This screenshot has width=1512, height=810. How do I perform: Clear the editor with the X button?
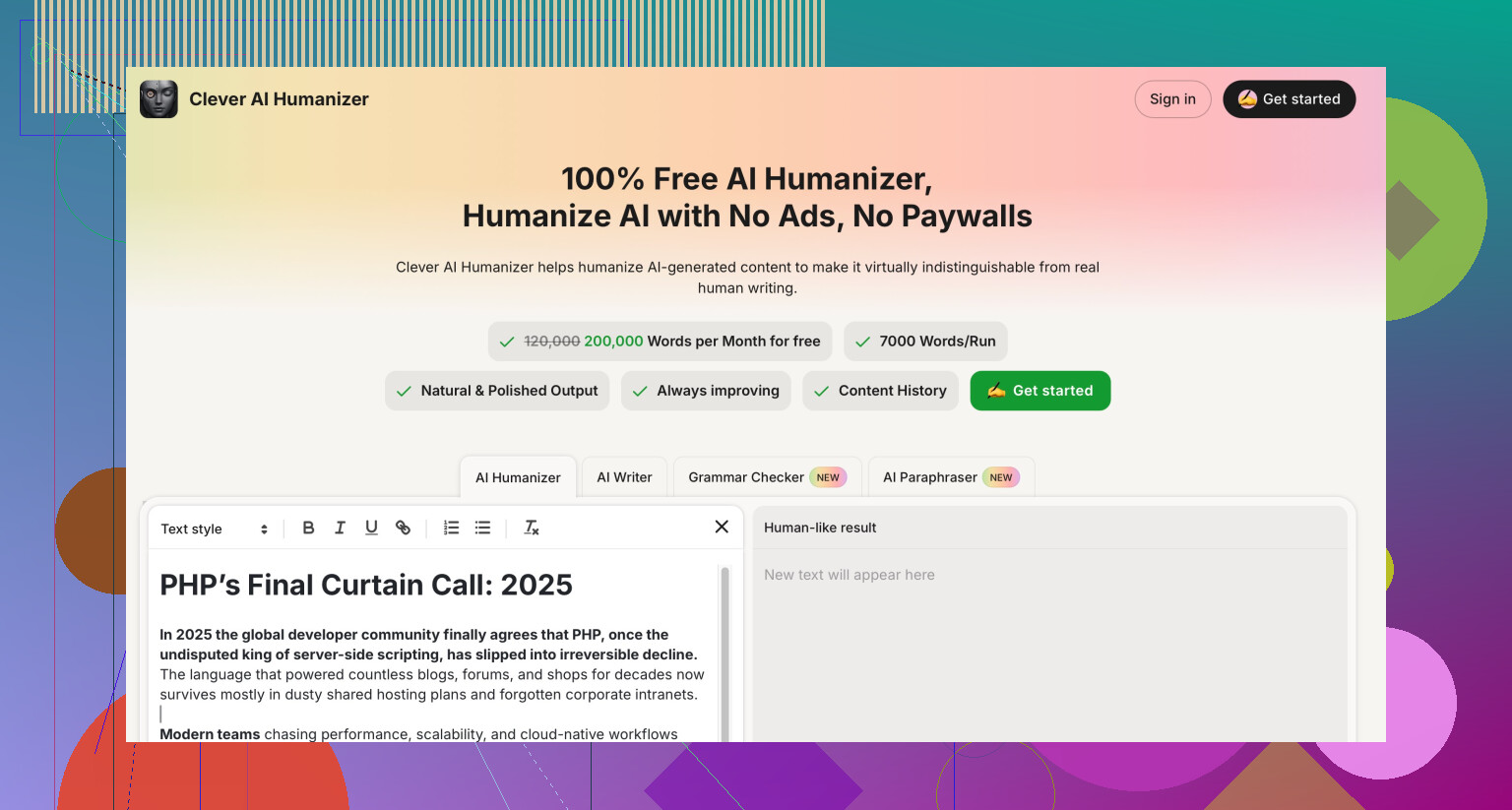pyautogui.click(x=722, y=528)
